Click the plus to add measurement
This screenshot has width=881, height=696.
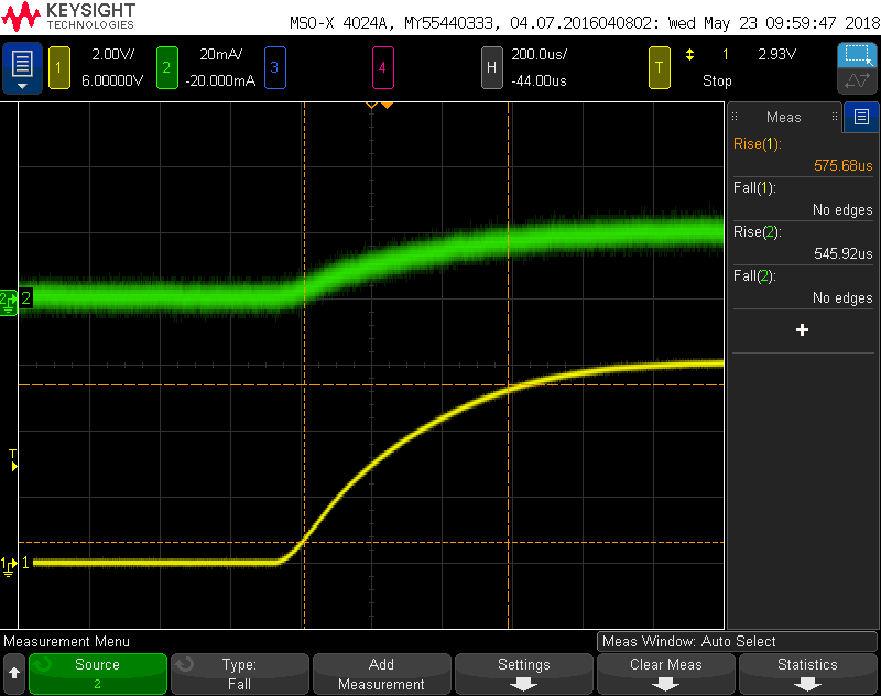pyautogui.click(x=802, y=330)
